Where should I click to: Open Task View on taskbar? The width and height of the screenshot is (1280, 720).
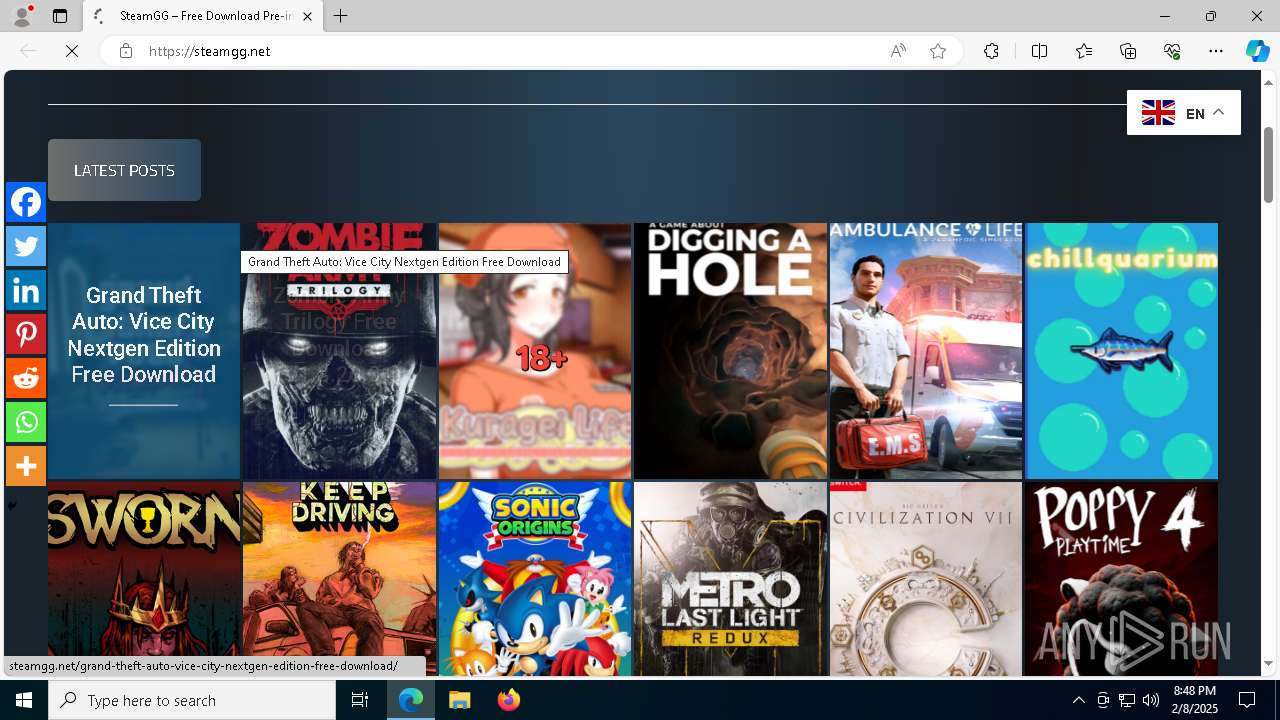click(360, 700)
